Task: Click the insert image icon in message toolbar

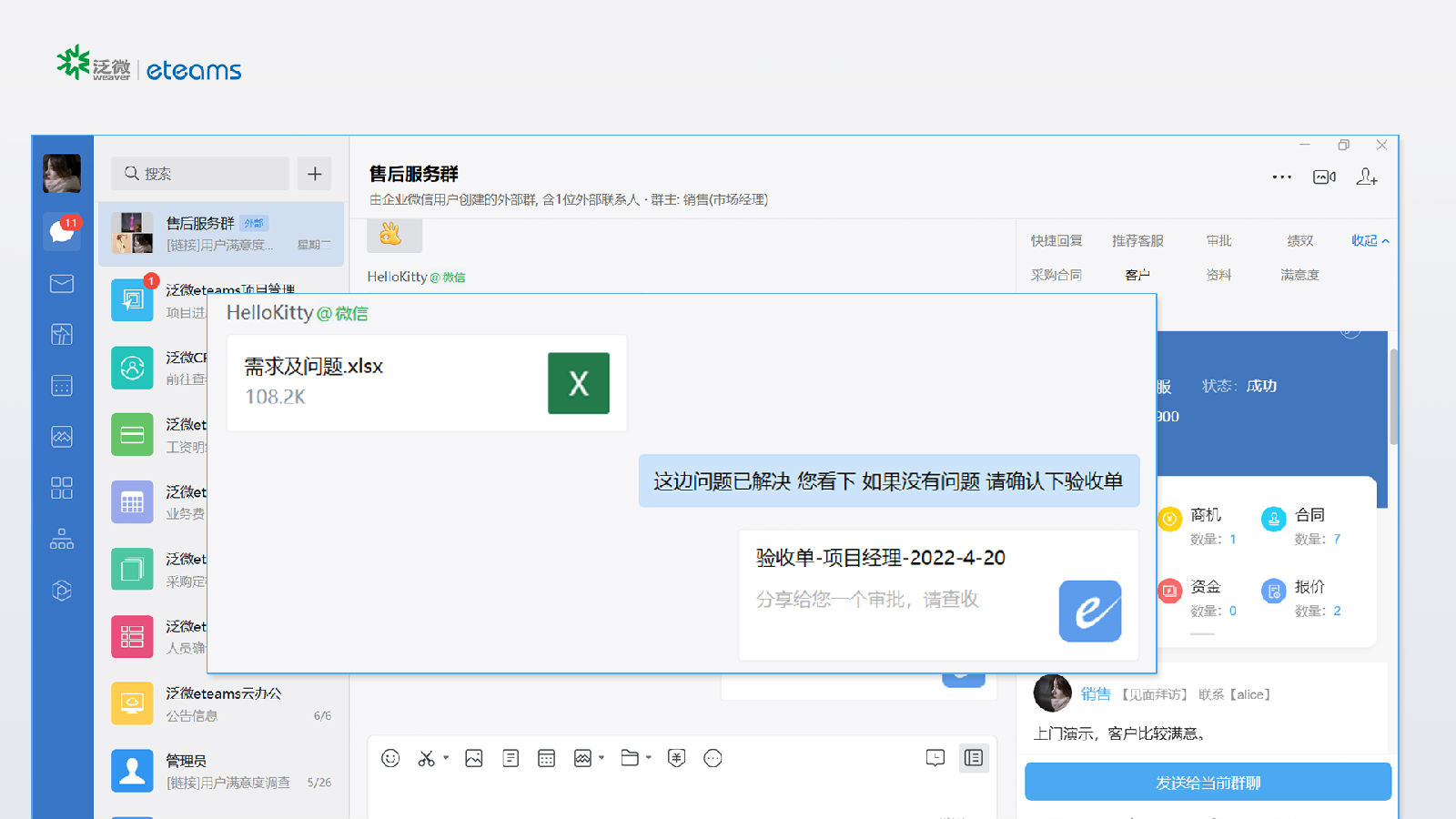Action: tap(474, 758)
